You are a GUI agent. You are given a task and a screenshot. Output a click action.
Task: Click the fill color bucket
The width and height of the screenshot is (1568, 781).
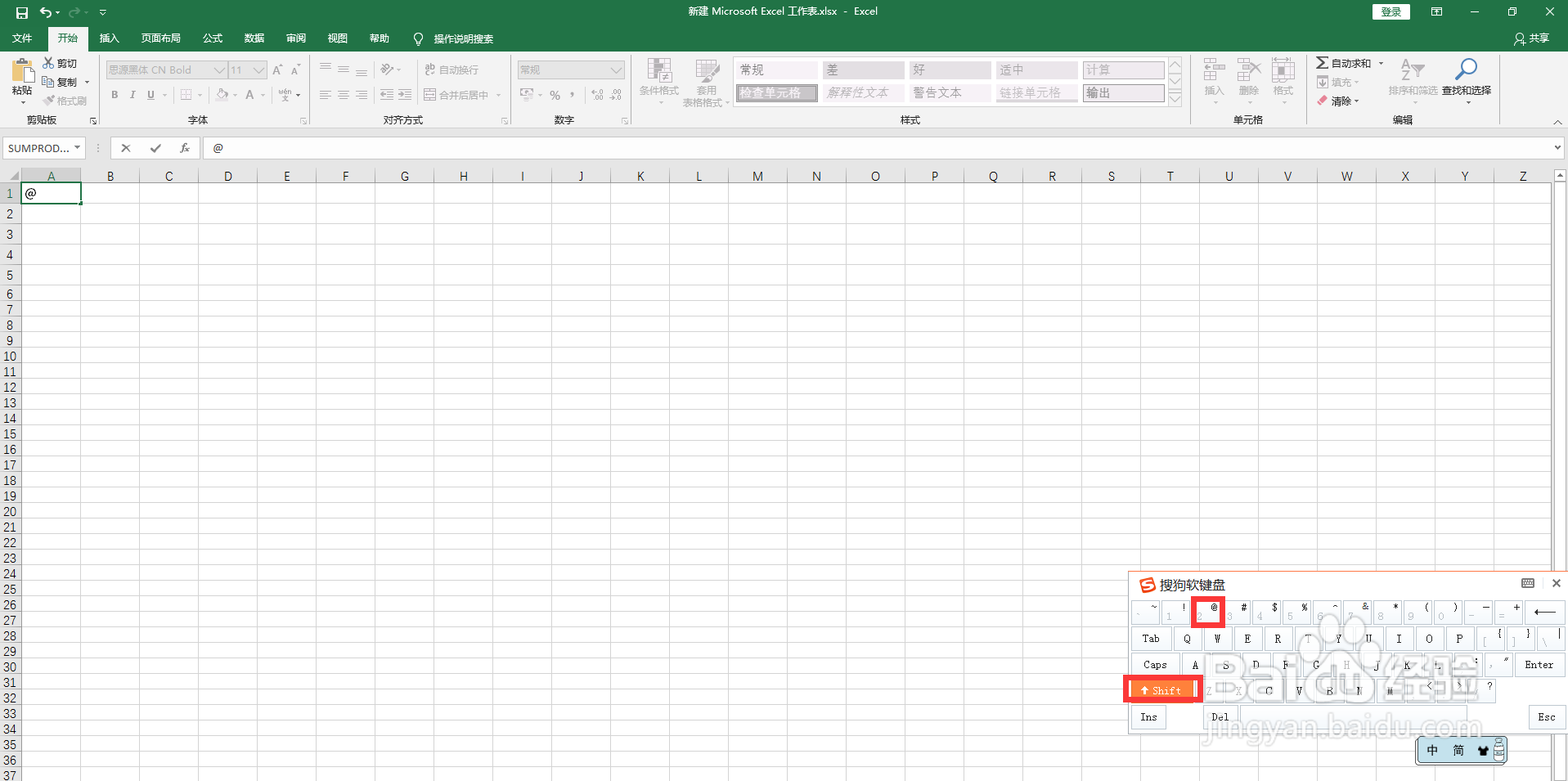click(222, 95)
